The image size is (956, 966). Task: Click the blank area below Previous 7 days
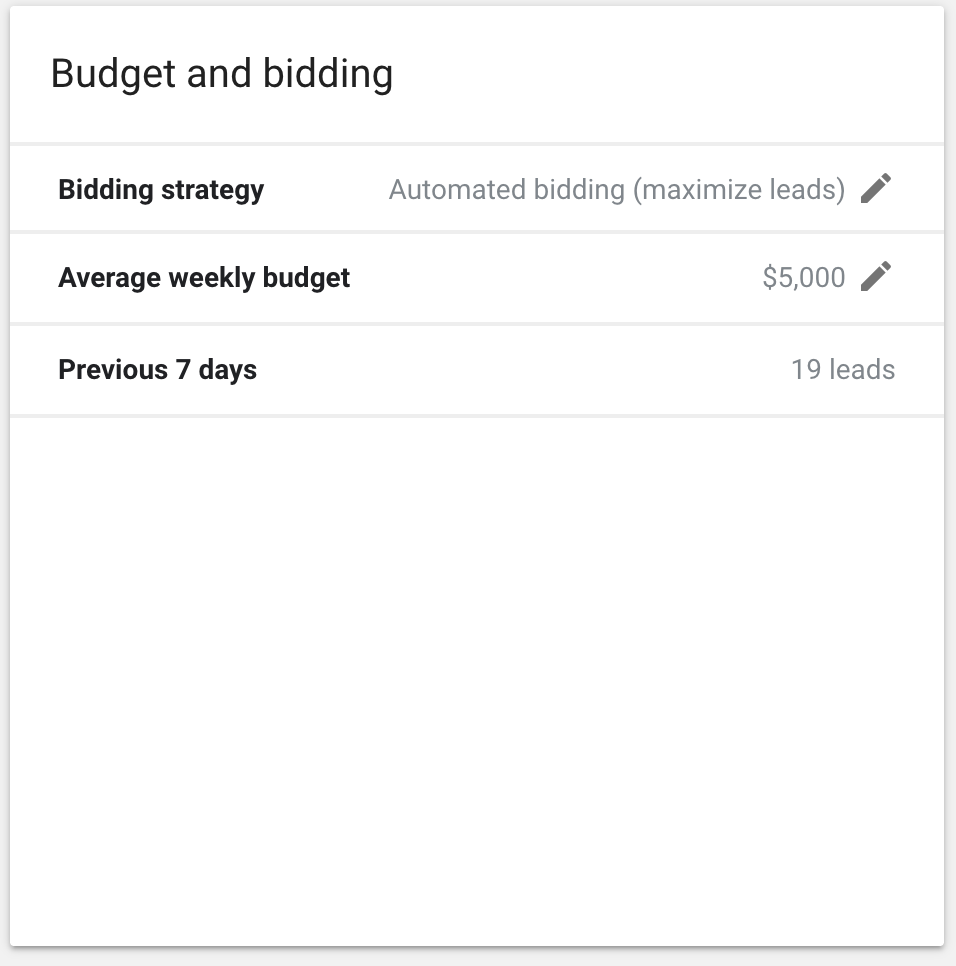tap(477, 680)
